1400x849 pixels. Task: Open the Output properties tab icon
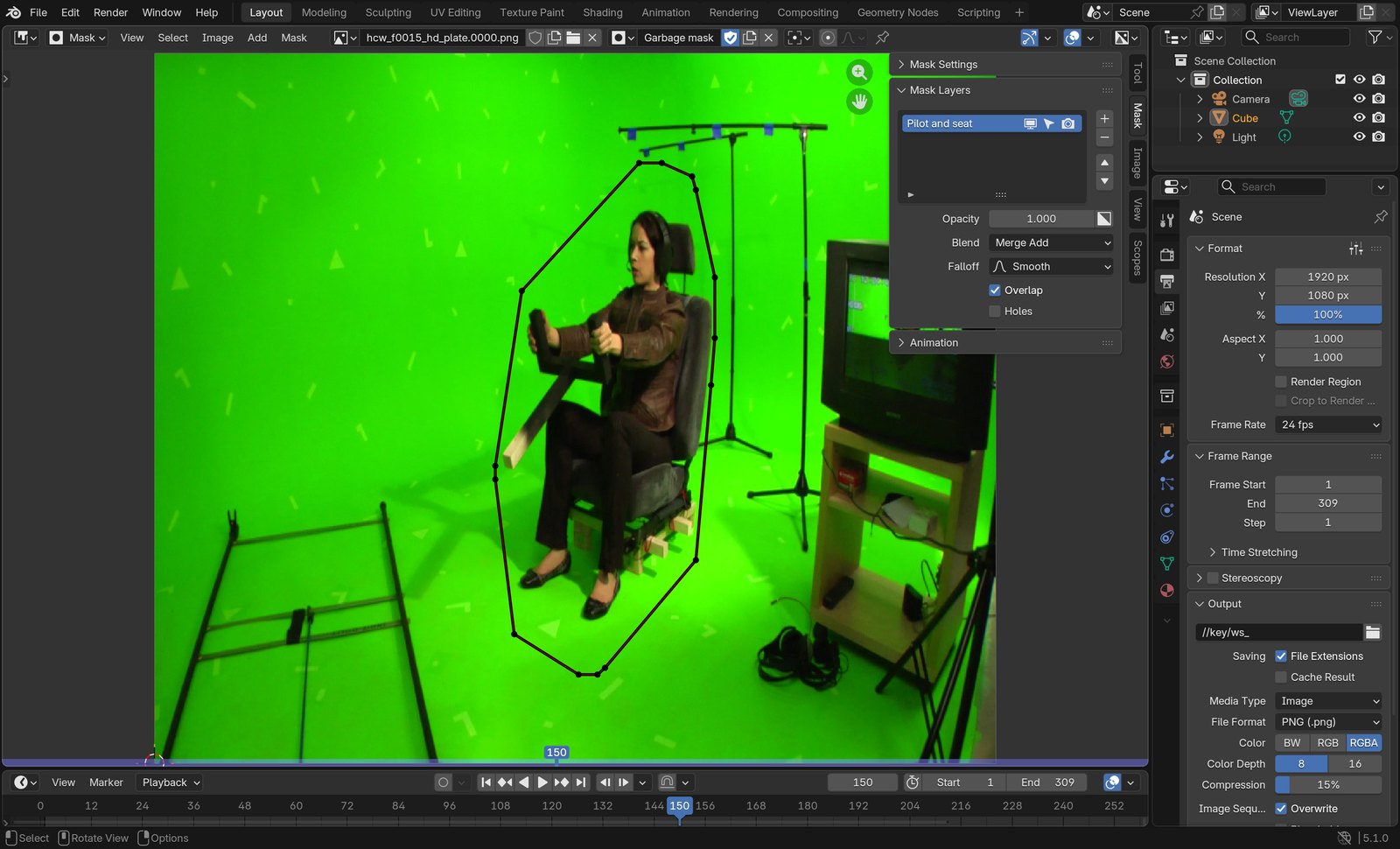[1167, 281]
